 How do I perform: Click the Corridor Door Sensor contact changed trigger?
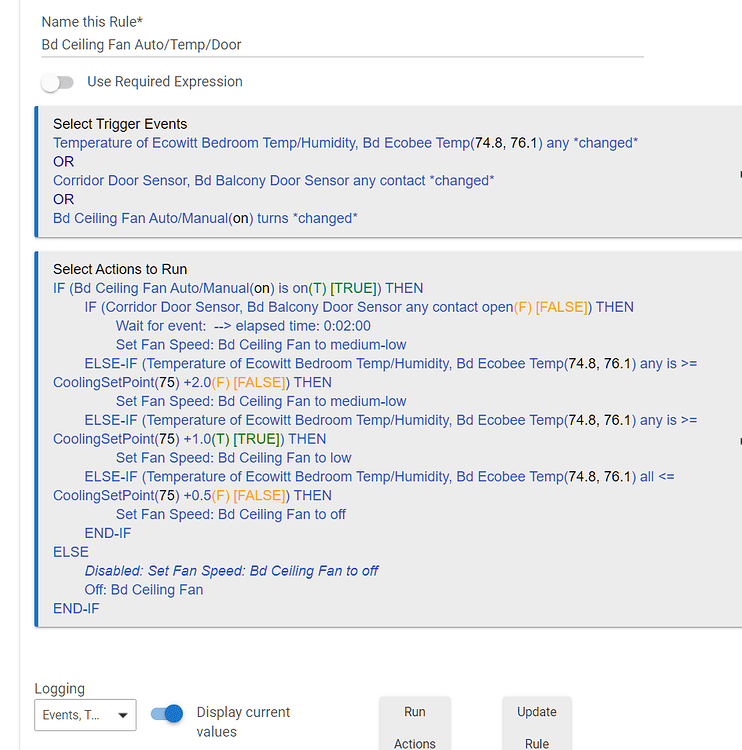point(273,181)
